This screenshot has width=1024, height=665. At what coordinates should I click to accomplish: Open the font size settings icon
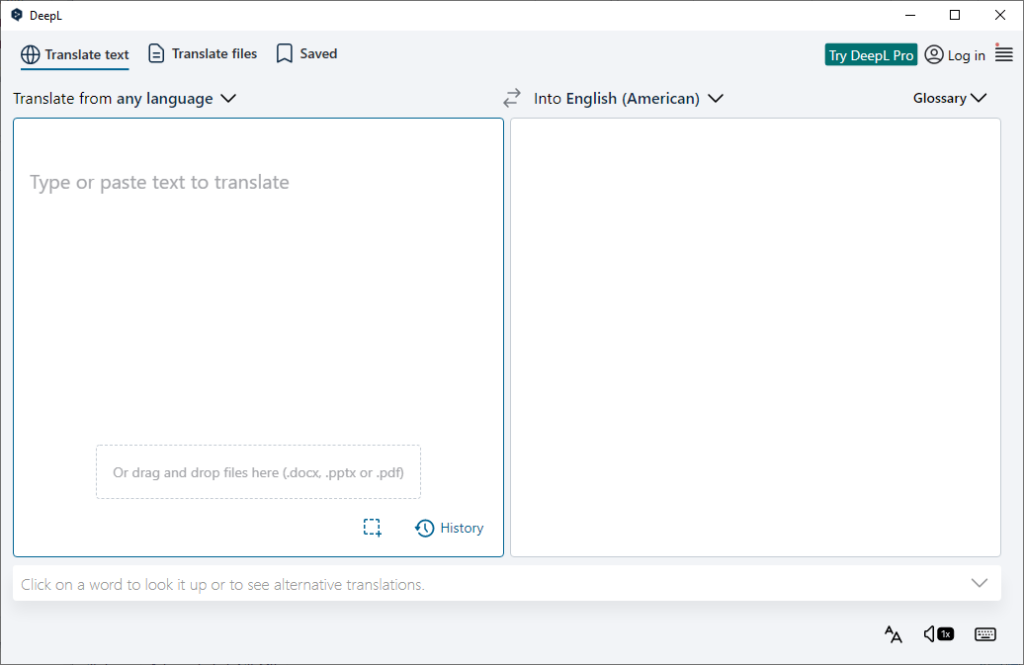pyautogui.click(x=893, y=634)
